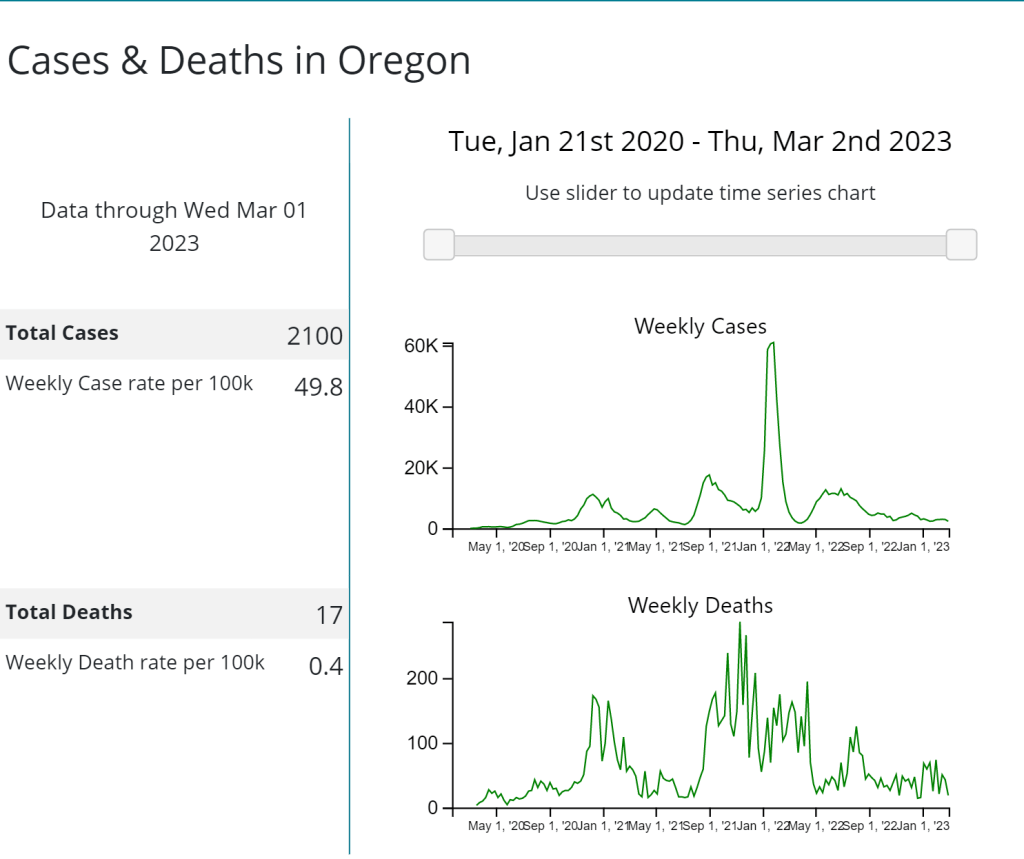The image size is (1024, 859).
Task: Click the highest spike in Weekly Deaths chart
Action: [739, 624]
